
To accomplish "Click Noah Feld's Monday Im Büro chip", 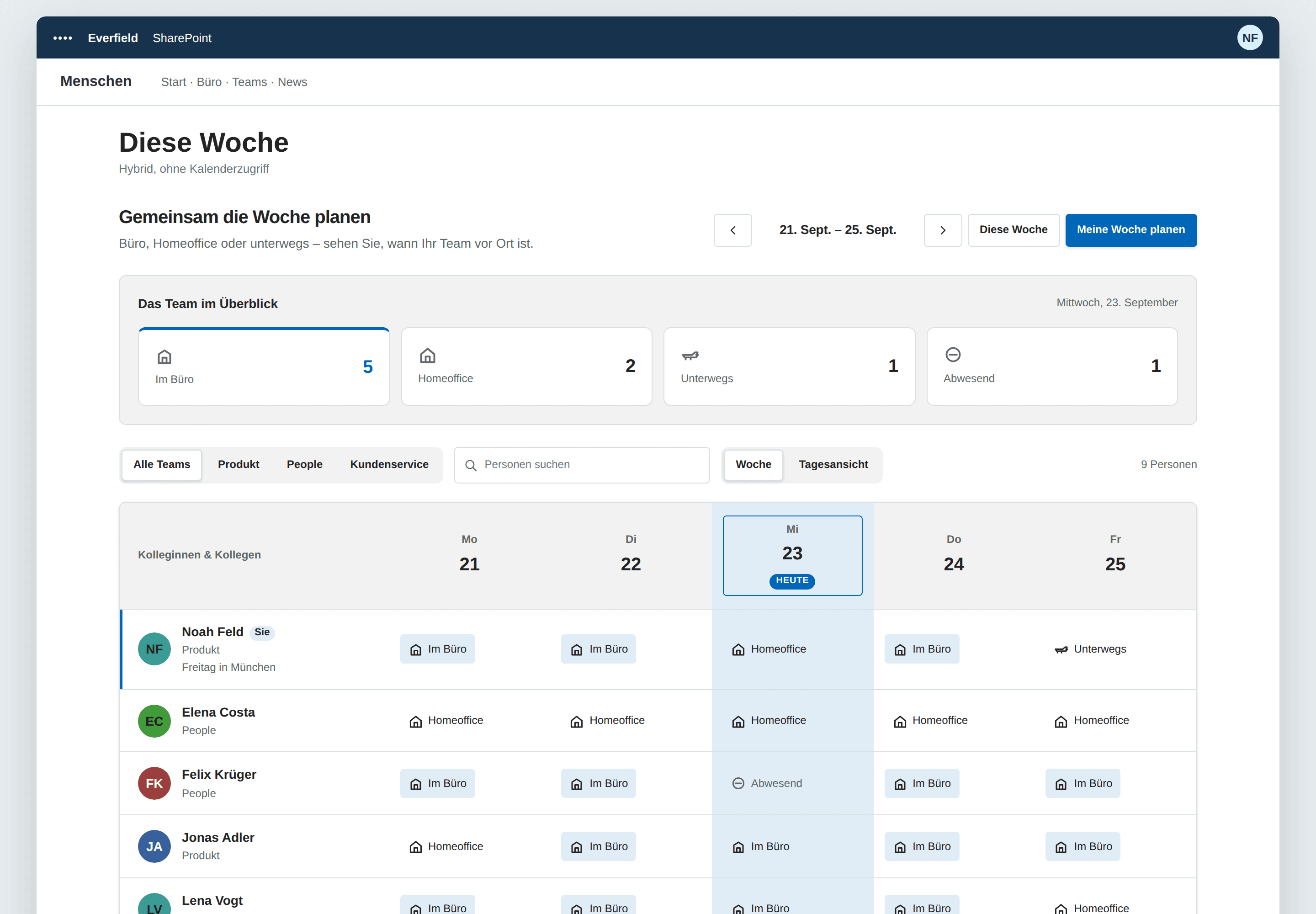I will [x=437, y=649].
